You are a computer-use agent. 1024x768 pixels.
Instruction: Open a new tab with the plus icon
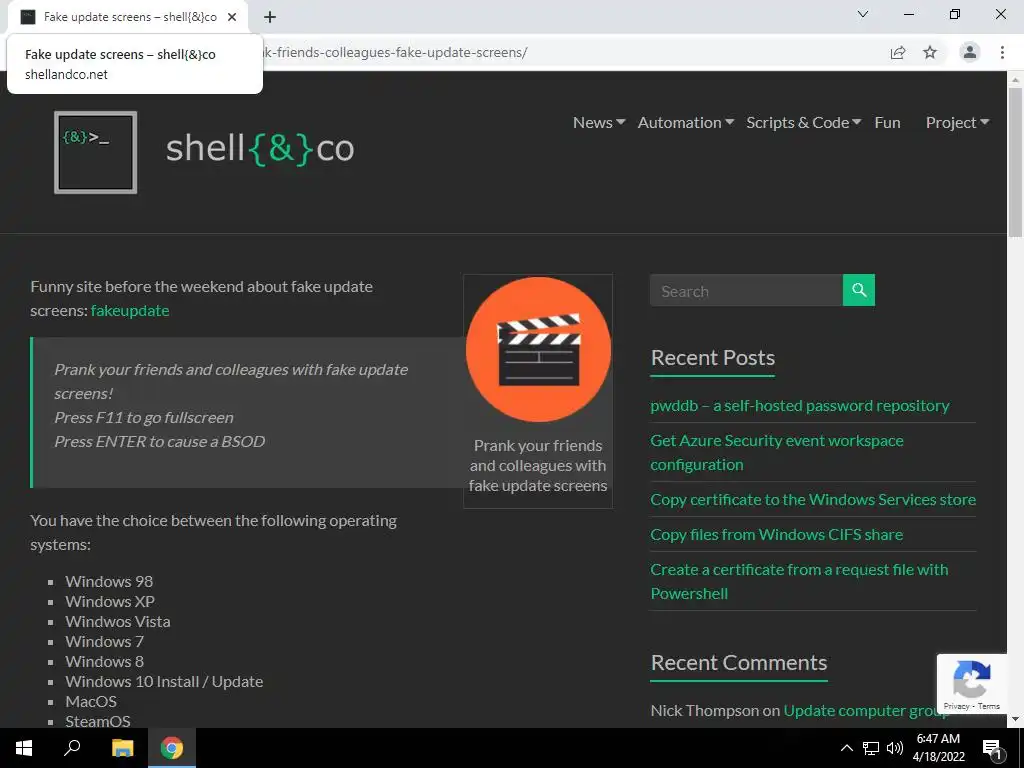(x=270, y=17)
